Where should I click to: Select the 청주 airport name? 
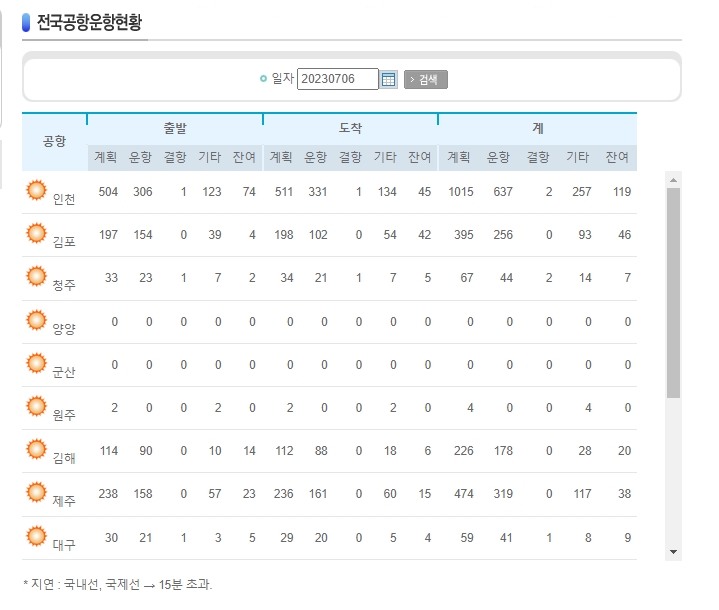click(64, 285)
